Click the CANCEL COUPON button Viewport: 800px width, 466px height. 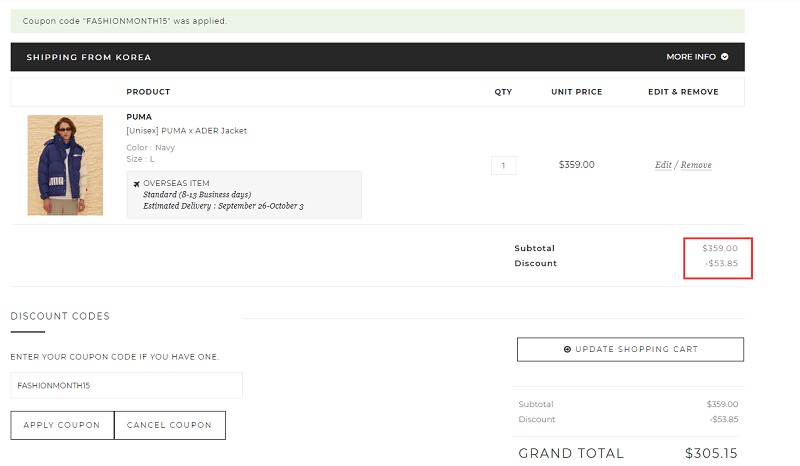tap(170, 425)
